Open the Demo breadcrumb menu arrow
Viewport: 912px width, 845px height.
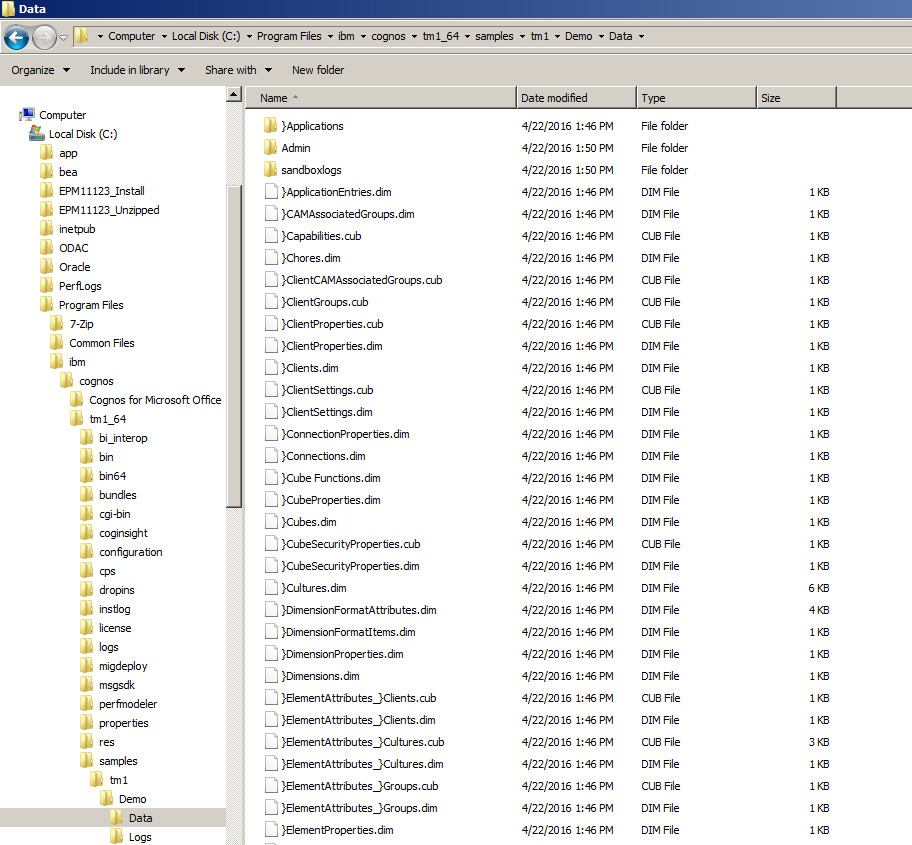point(602,36)
